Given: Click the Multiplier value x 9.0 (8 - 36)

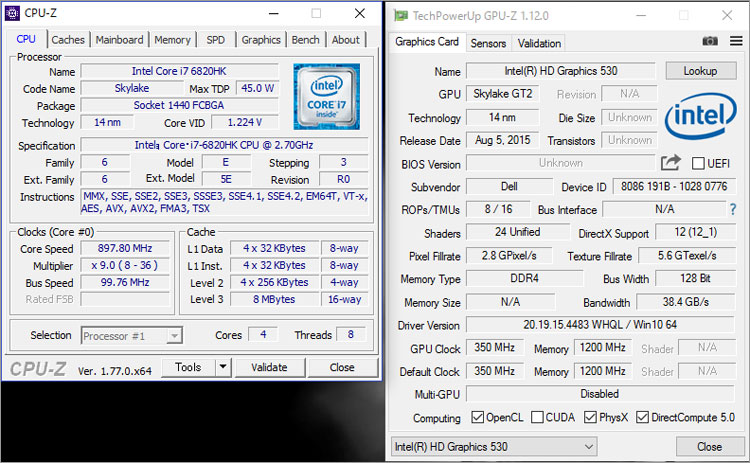Looking at the screenshot, I should point(125,265).
